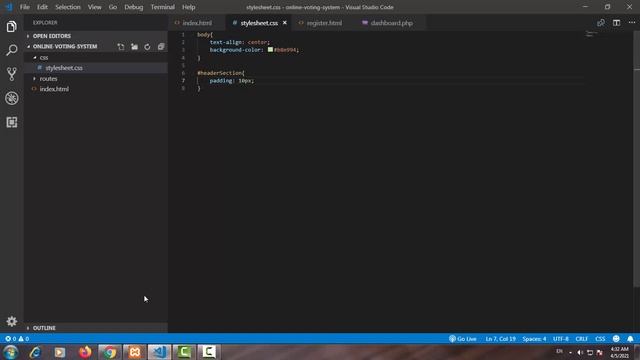Open Chrome from taskbar

[x=109, y=352]
